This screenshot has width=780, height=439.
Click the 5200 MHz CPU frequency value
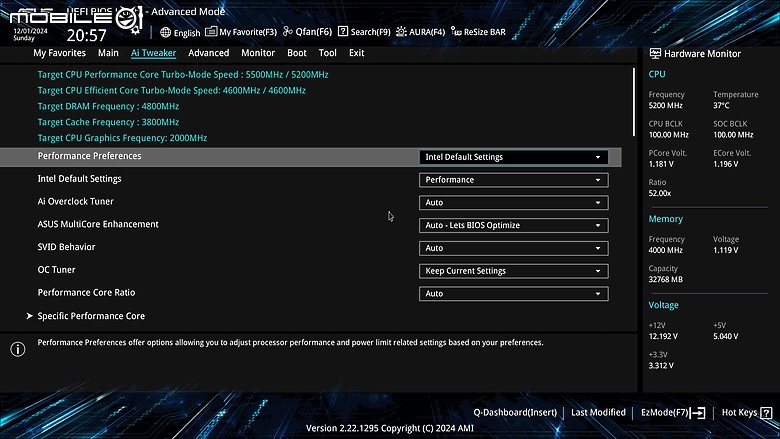(666, 105)
